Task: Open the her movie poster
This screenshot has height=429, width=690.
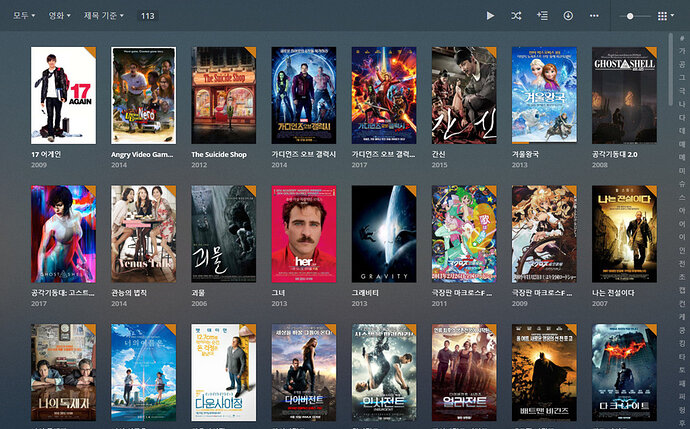Action: point(304,234)
